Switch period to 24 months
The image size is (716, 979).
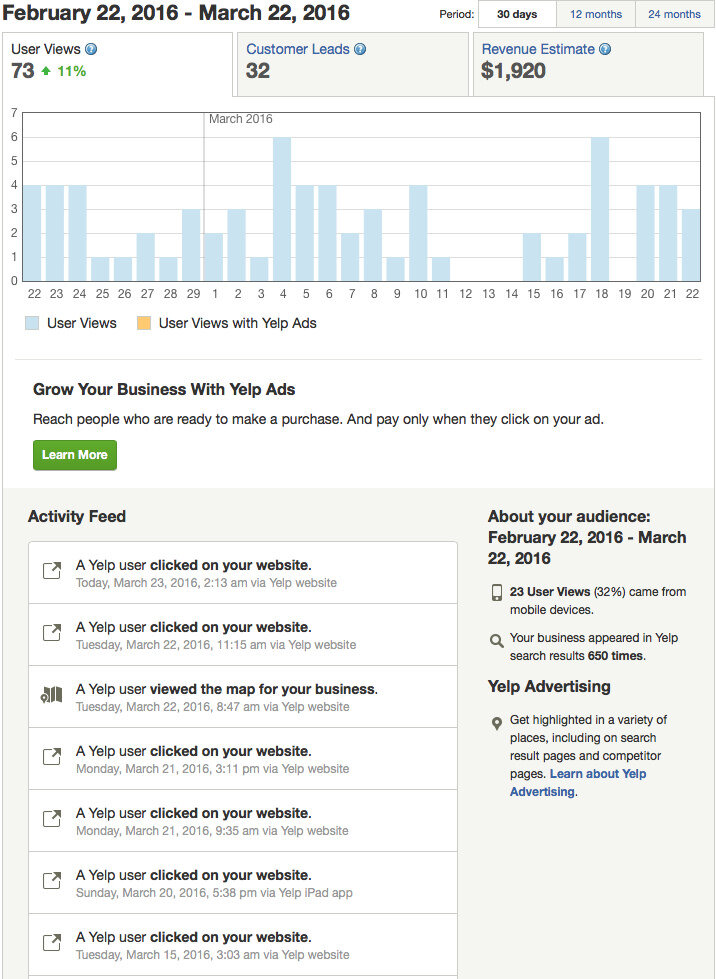(674, 14)
